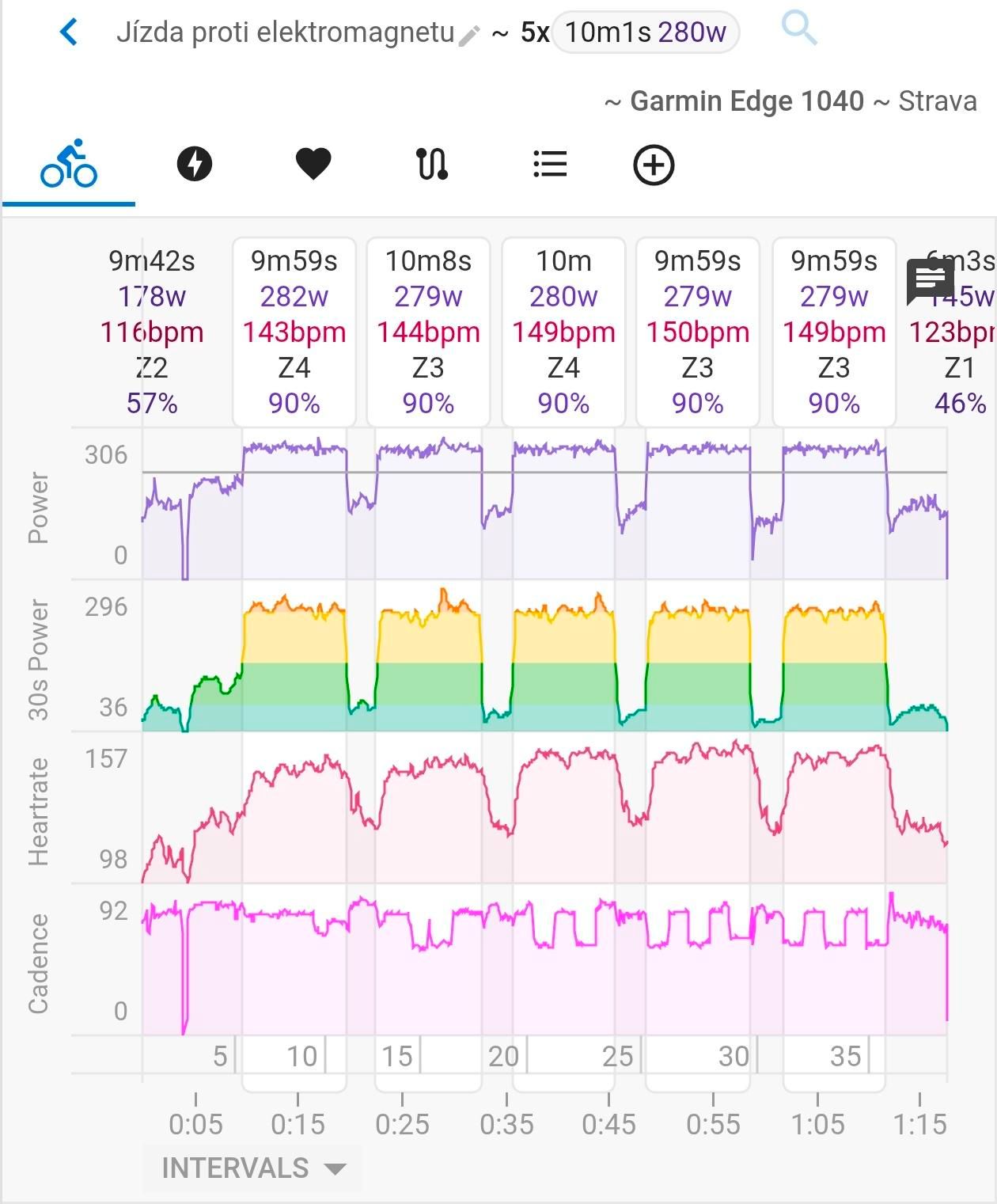Edit the activity name with pencil icon

[x=469, y=35]
